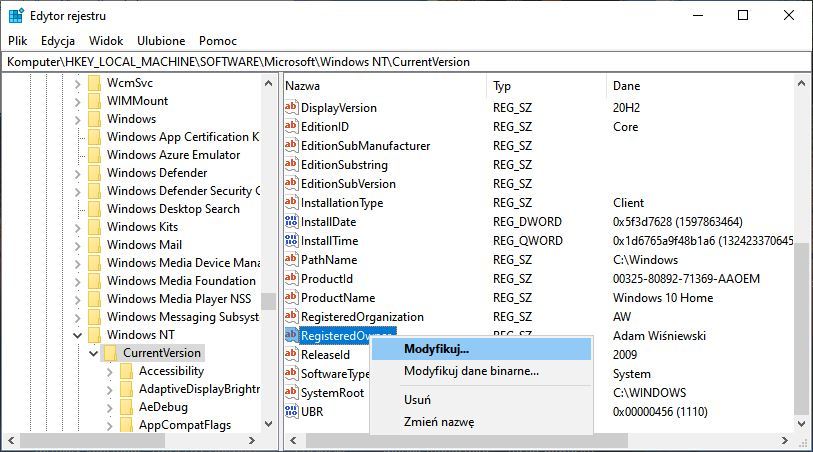The height and width of the screenshot is (452, 813).
Task: Expand the Accessibility subkey
Action: coord(110,371)
